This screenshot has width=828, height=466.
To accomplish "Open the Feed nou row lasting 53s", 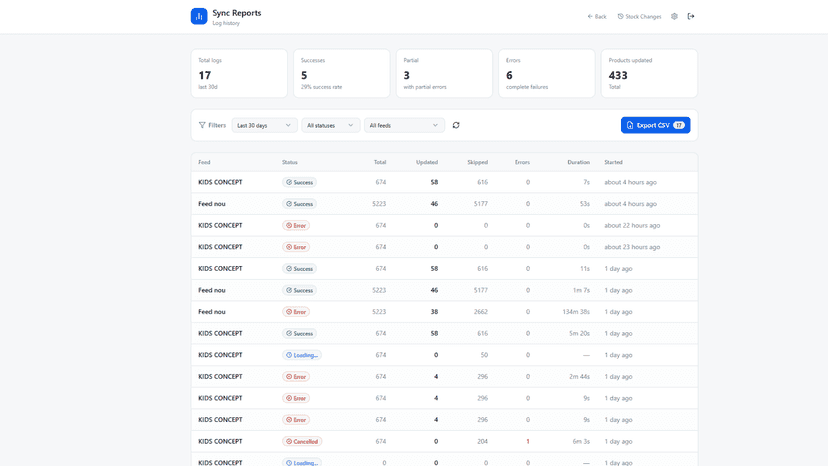I will pos(444,204).
